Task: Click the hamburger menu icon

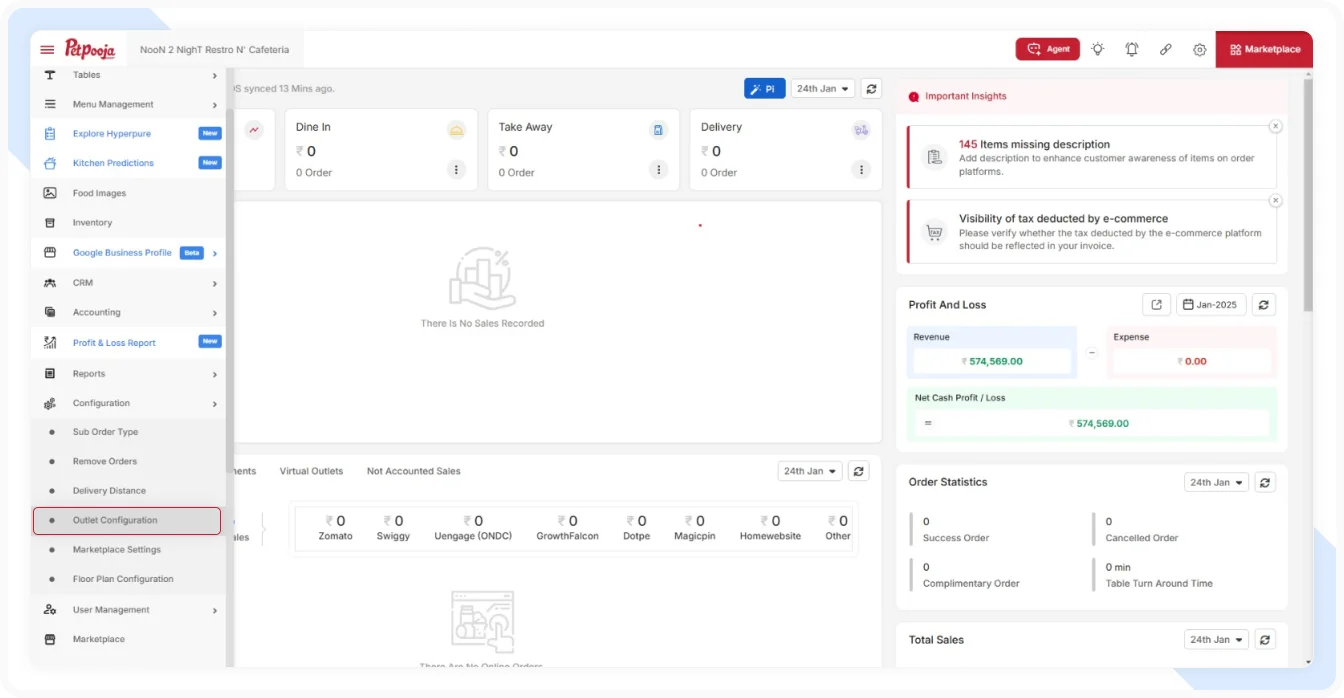Action: (x=47, y=50)
